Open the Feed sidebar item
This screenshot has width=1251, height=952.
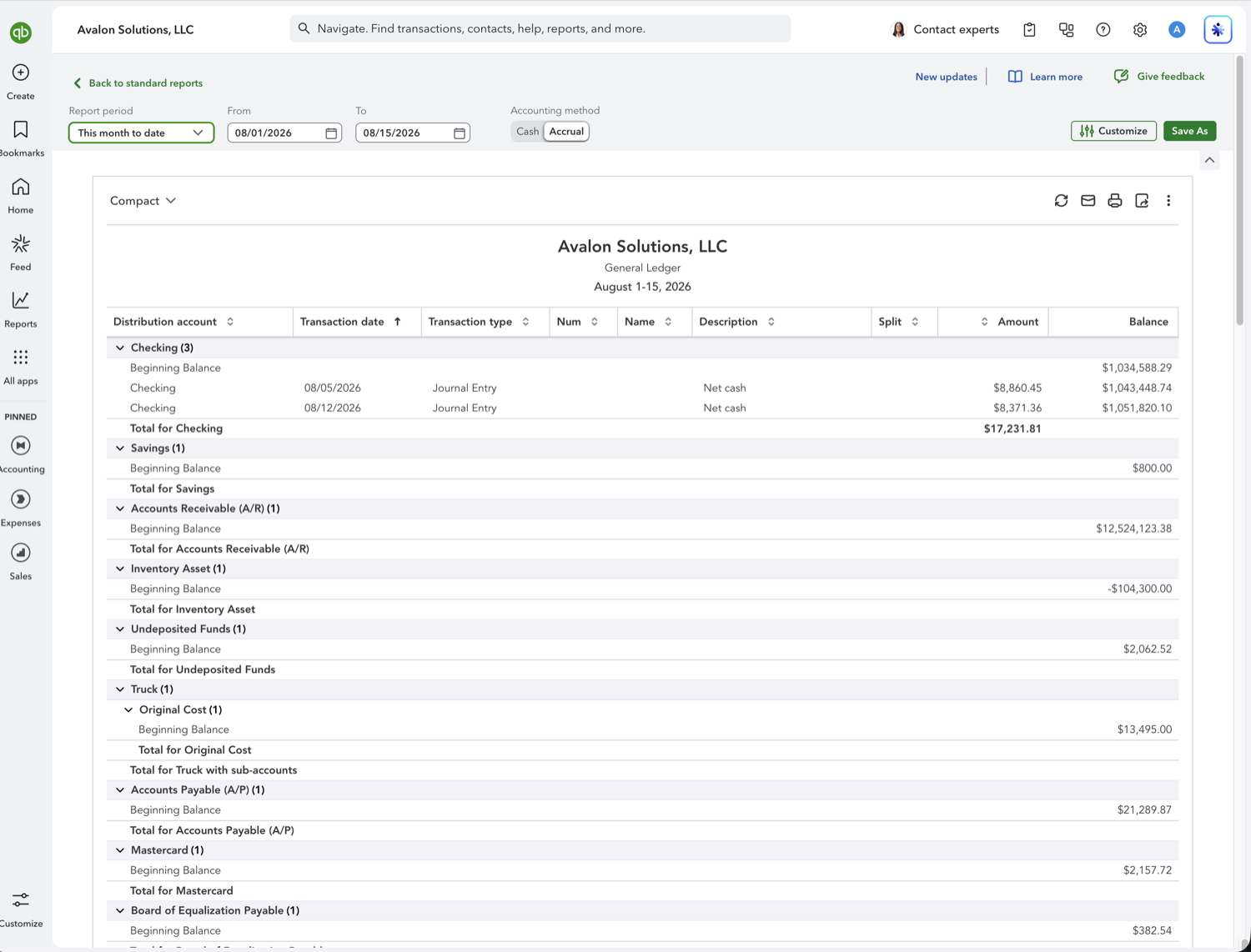[x=21, y=253]
